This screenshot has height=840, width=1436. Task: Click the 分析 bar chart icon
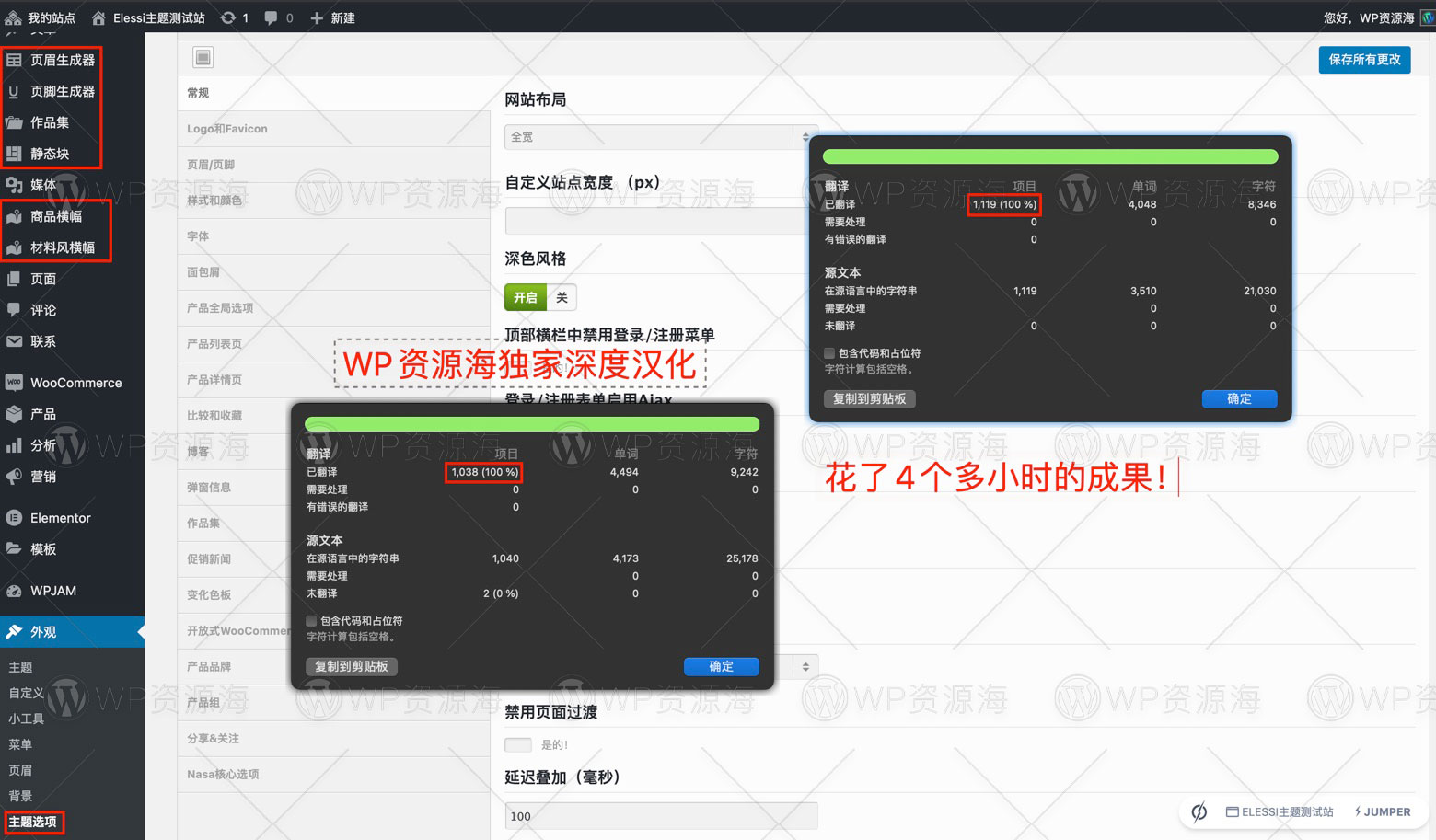pyautogui.click(x=14, y=445)
